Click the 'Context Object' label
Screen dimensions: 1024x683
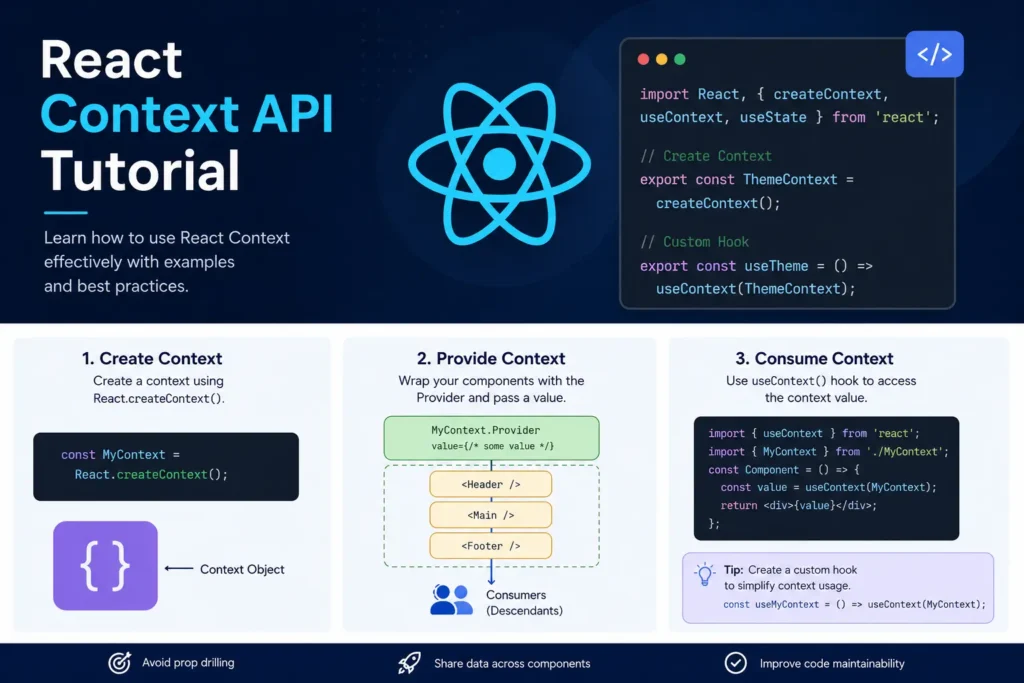242,569
